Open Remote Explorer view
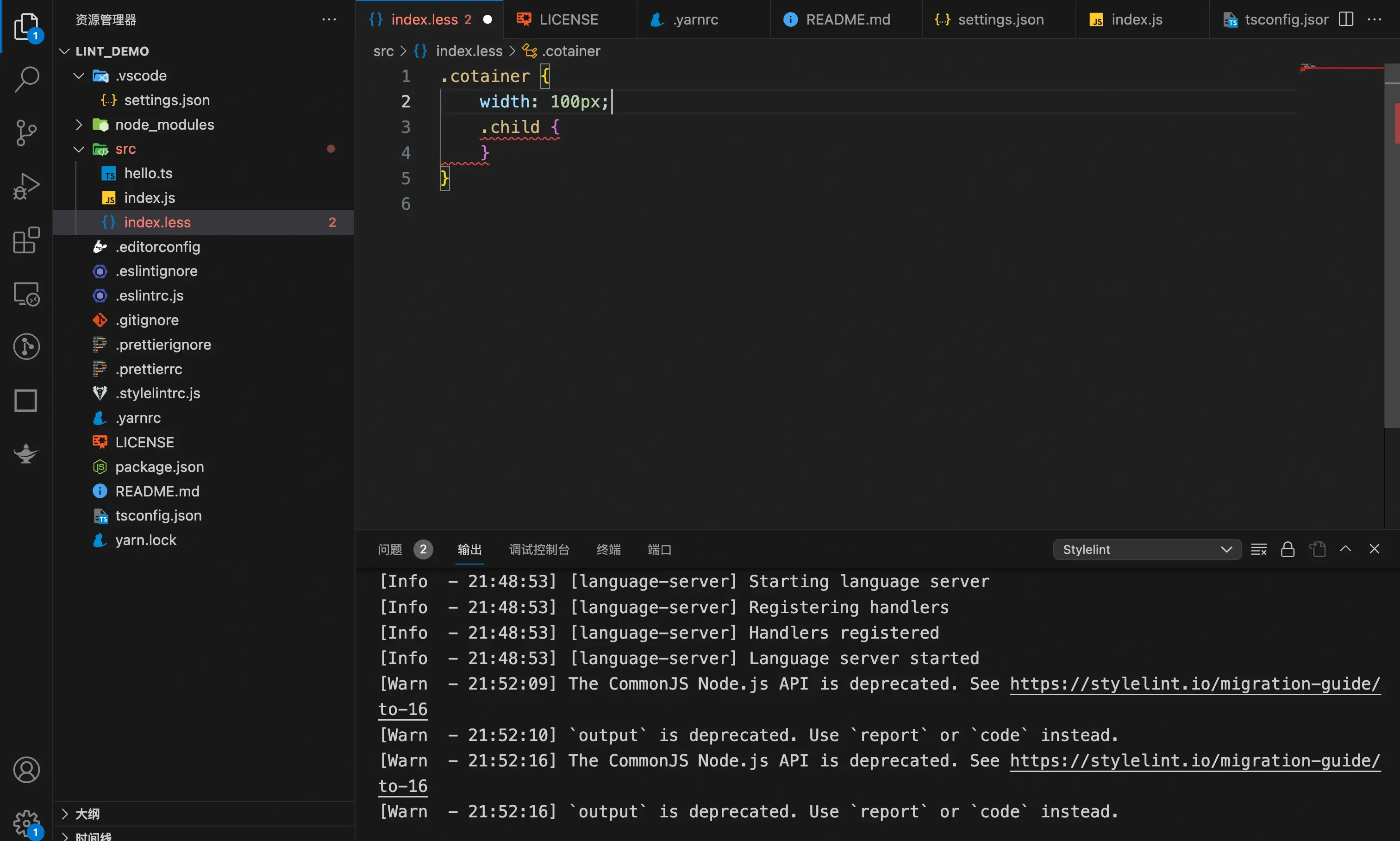Image resolution: width=1400 pixels, height=841 pixels. click(x=26, y=294)
